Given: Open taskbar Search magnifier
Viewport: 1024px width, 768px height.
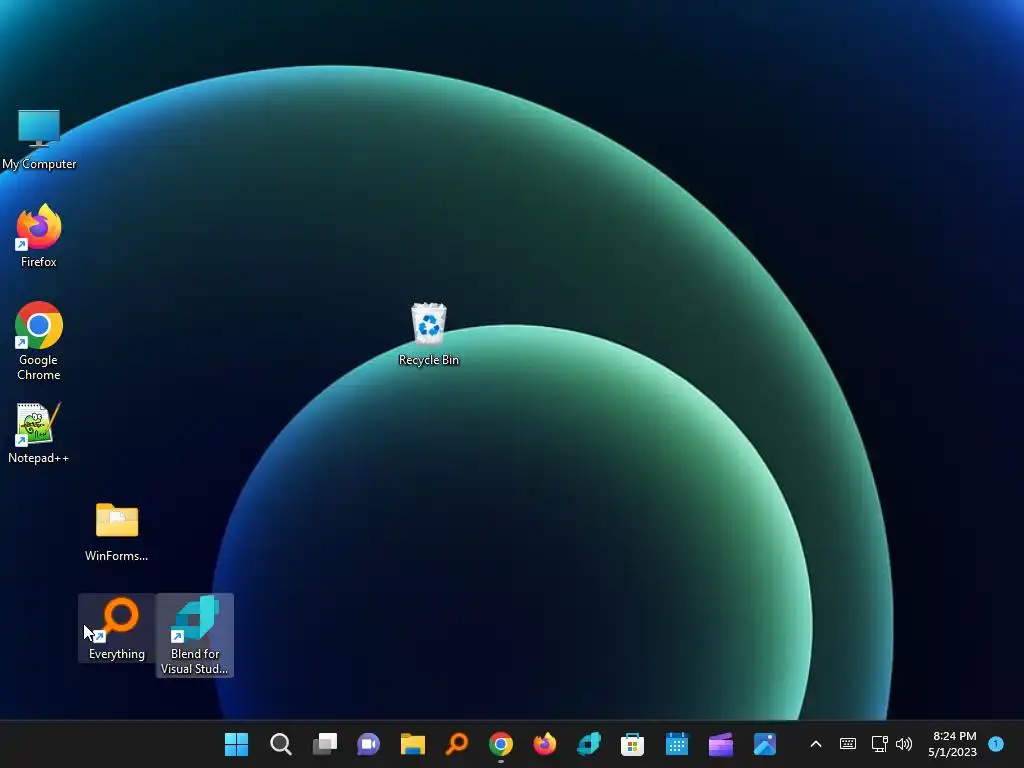Looking at the screenshot, I should pos(281,744).
